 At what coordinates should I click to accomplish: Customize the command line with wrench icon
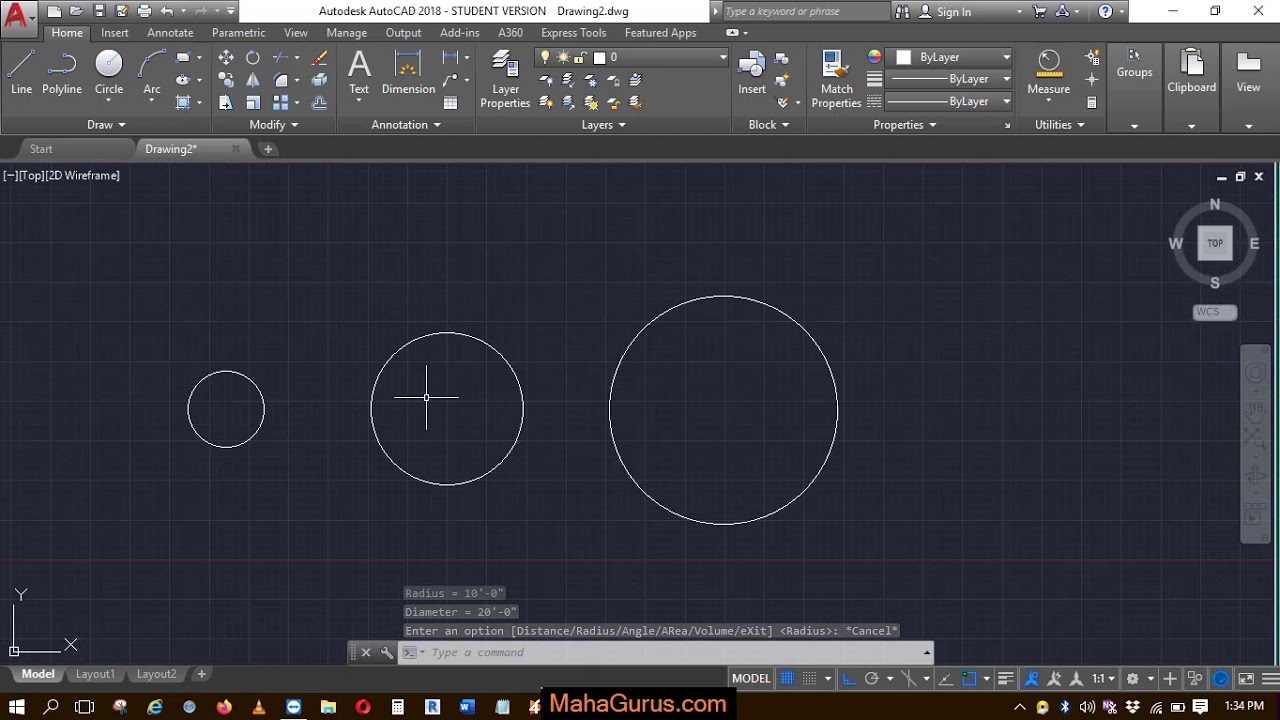(x=387, y=652)
